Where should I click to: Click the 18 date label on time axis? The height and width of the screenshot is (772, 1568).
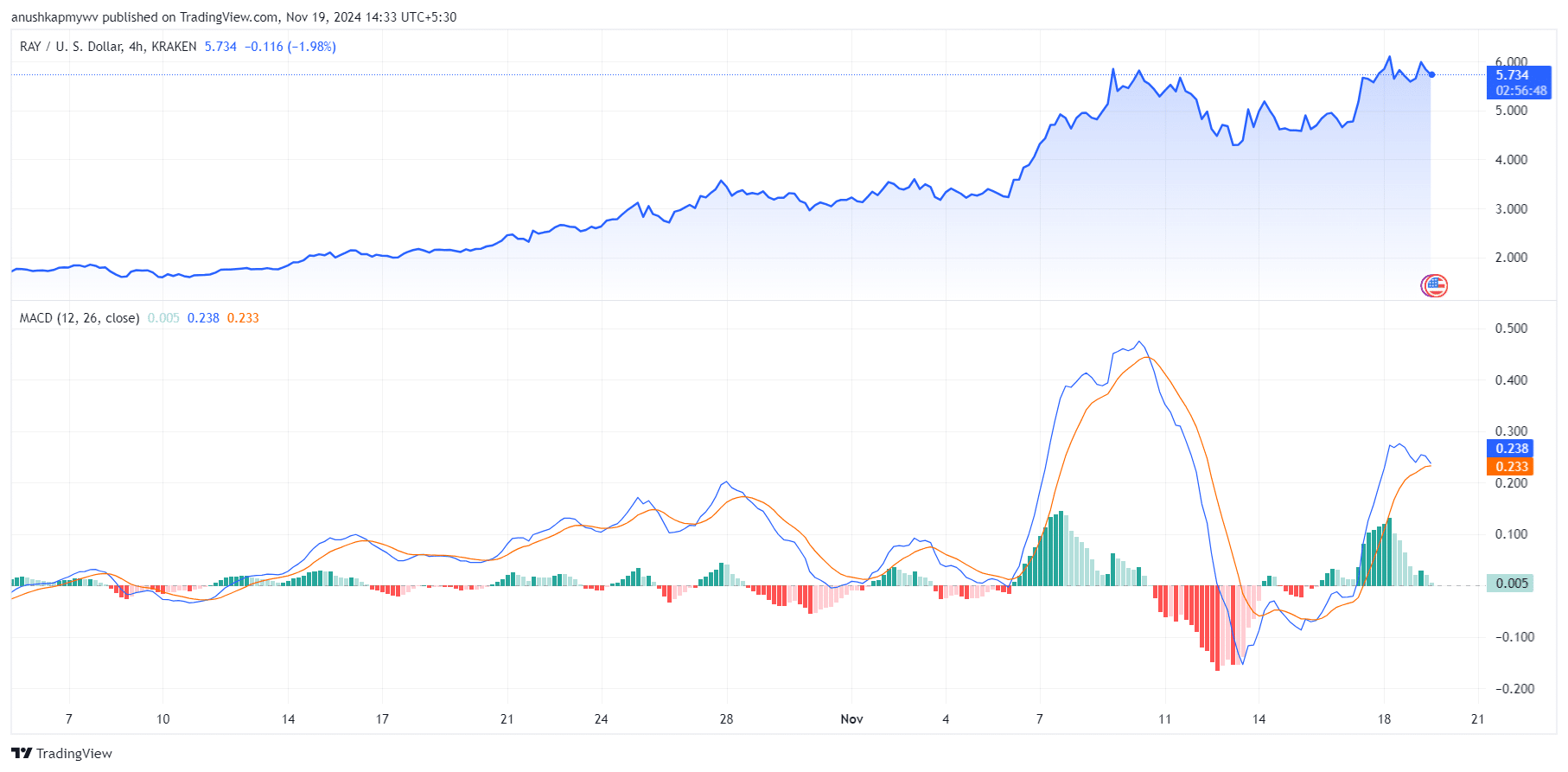(1384, 719)
